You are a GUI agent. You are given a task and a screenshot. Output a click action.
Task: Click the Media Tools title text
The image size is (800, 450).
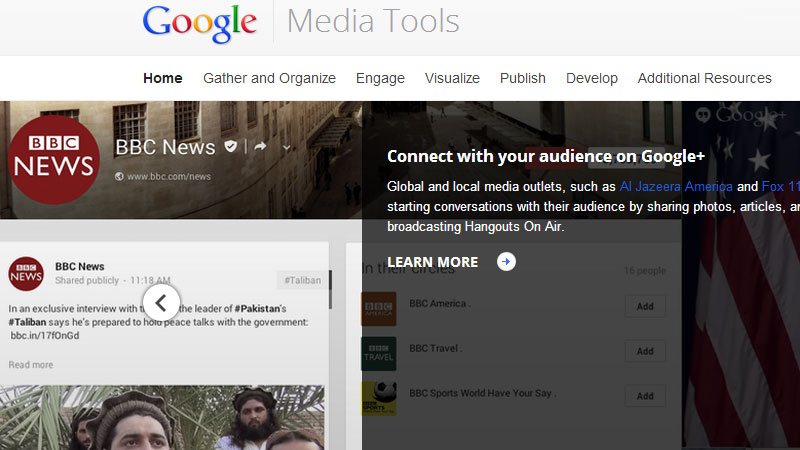coord(373,21)
